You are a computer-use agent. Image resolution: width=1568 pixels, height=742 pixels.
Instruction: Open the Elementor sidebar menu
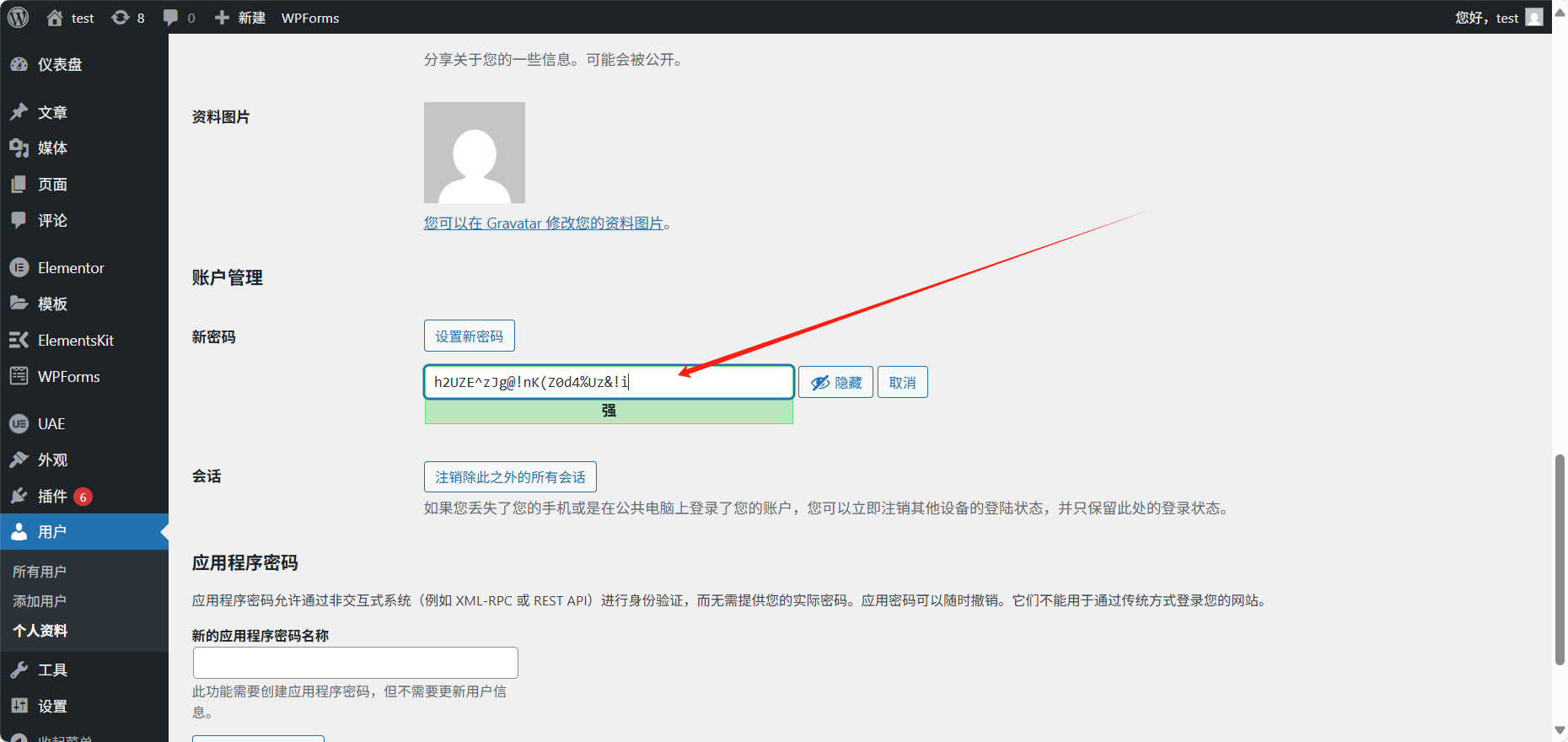click(71, 268)
